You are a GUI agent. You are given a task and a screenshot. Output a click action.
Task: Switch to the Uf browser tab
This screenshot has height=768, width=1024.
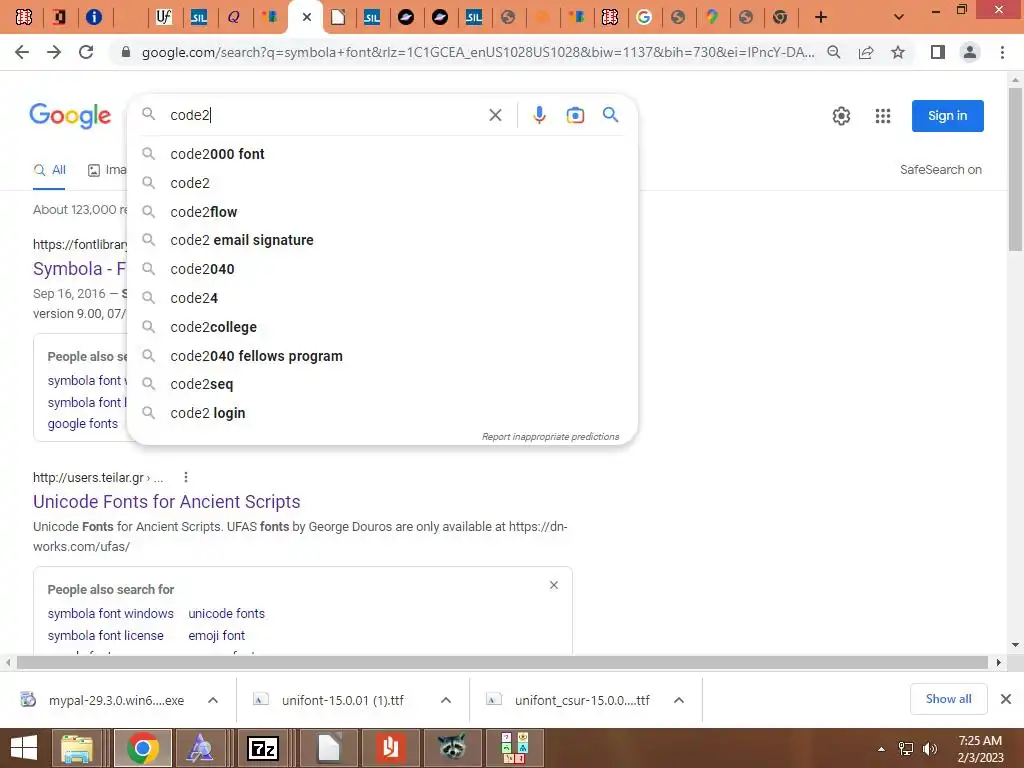(164, 17)
